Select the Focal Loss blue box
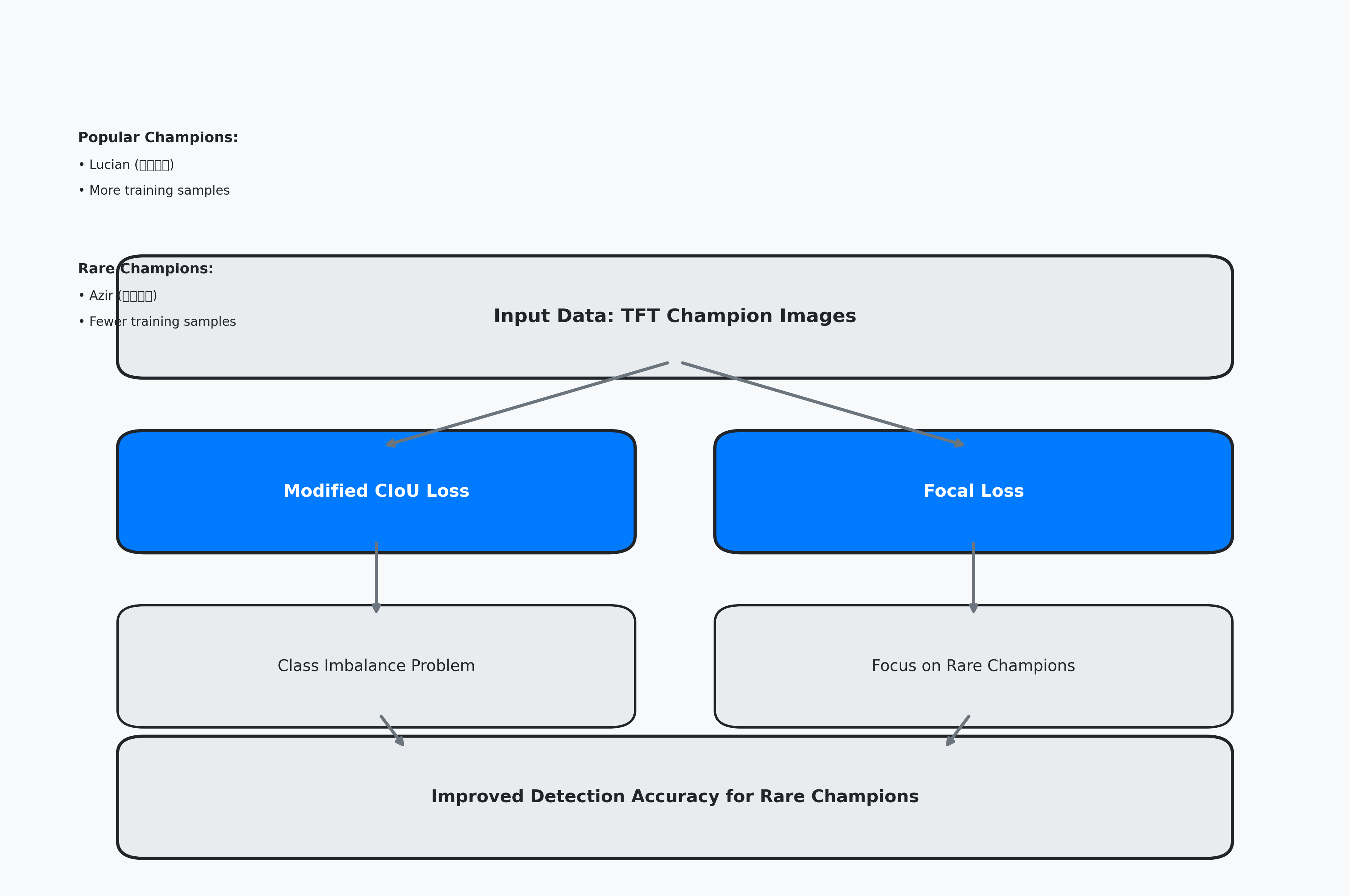 tap(973, 491)
